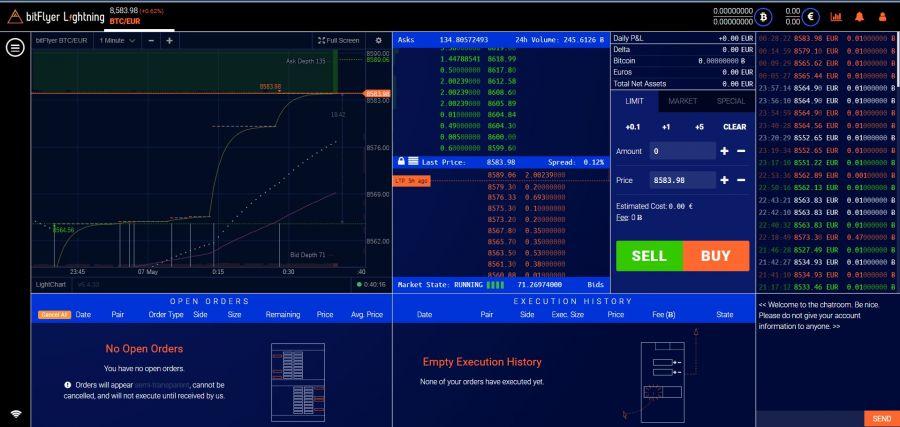Select ask price 8612.58 in order book
Viewport: 900px width, 427px height.
pyautogui.click(x=502, y=81)
